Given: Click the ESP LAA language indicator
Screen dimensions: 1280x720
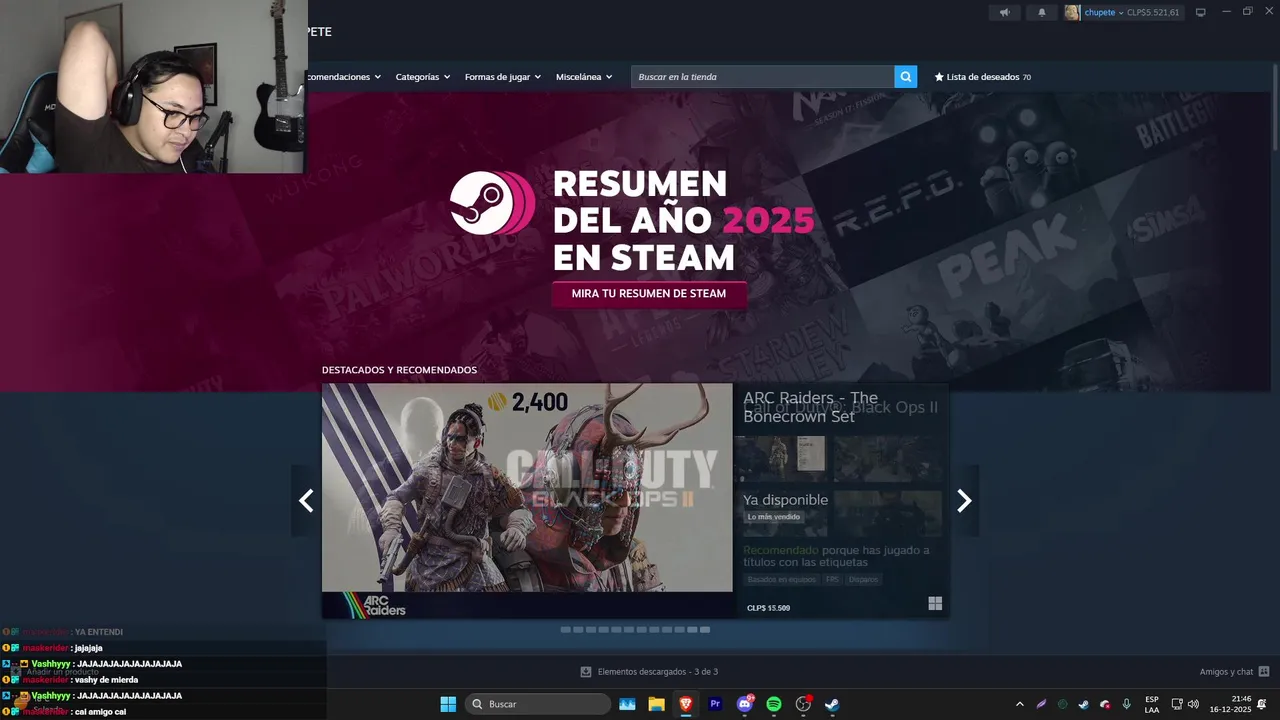Looking at the screenshot, I should pyautogui.click(x=1152, y=704).
